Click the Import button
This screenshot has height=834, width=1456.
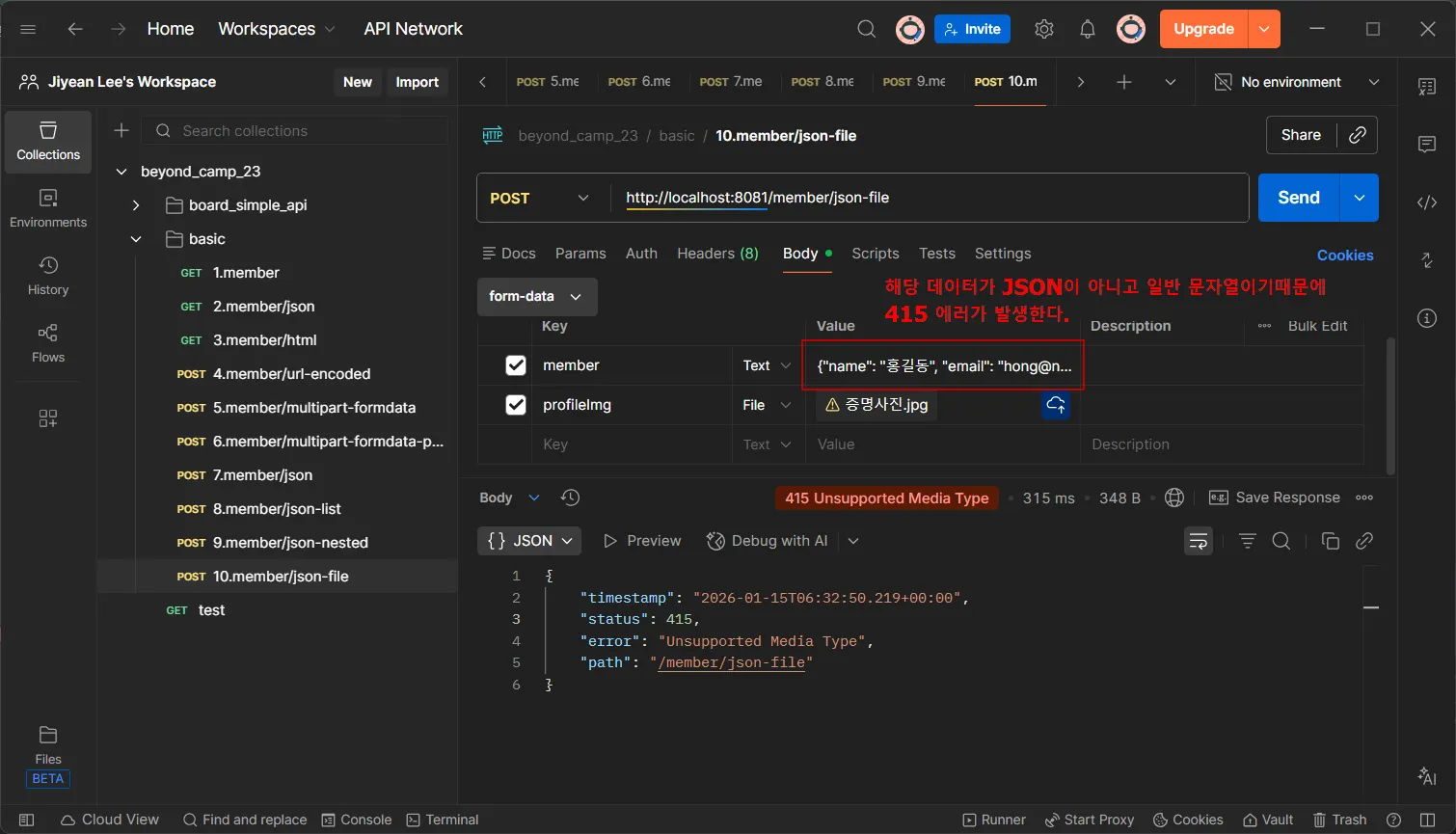click(x=417, y=82)
